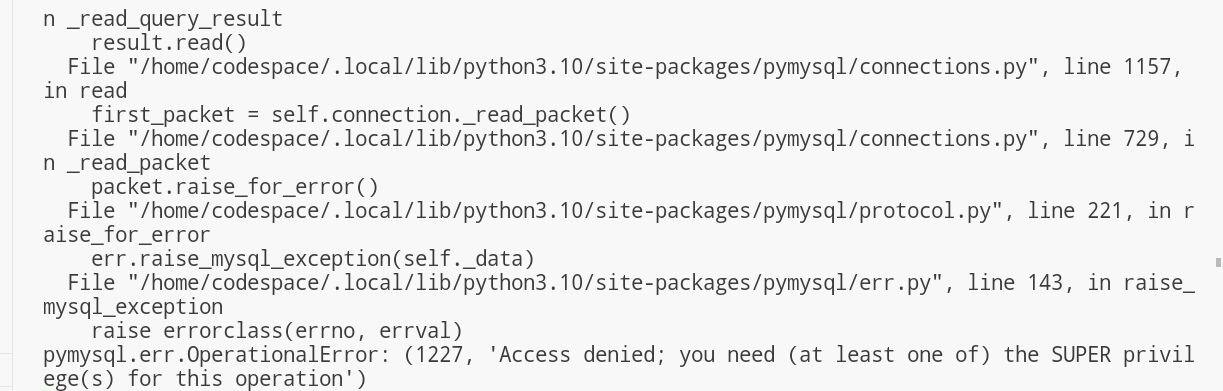Click 'ege(s) for this operation' text
Image resolution: width=1223 pixels, height=391 pixels.
point(205,379)
